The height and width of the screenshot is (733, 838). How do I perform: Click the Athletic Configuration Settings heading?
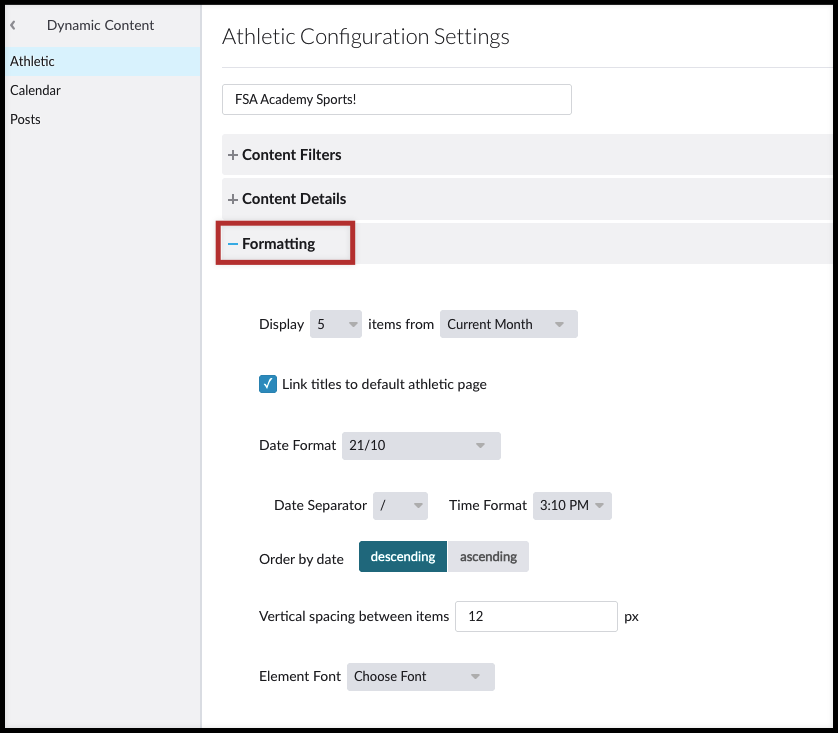coord(366,37)
